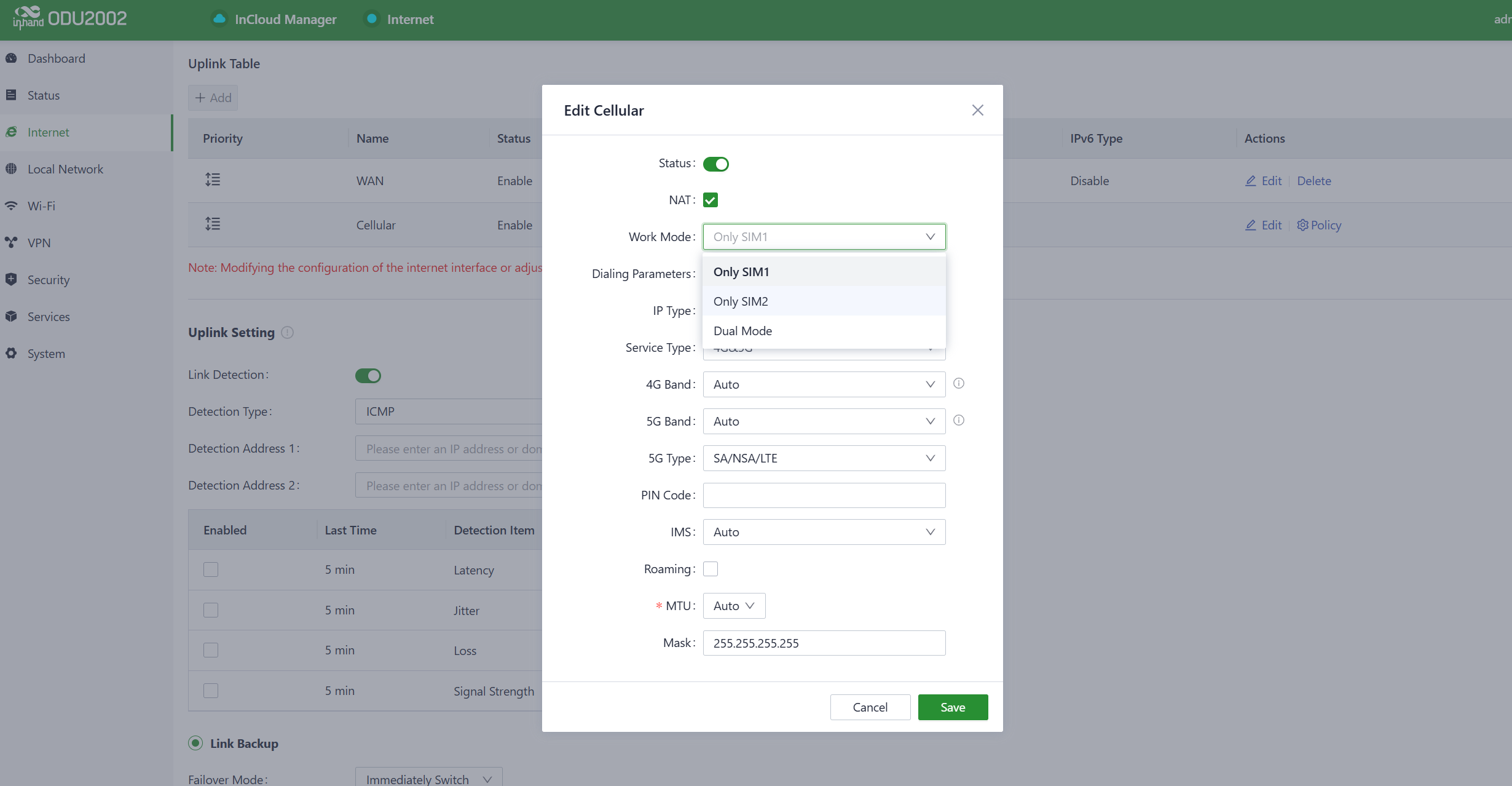Open the MTU Auto dropdown

[734, 606]
